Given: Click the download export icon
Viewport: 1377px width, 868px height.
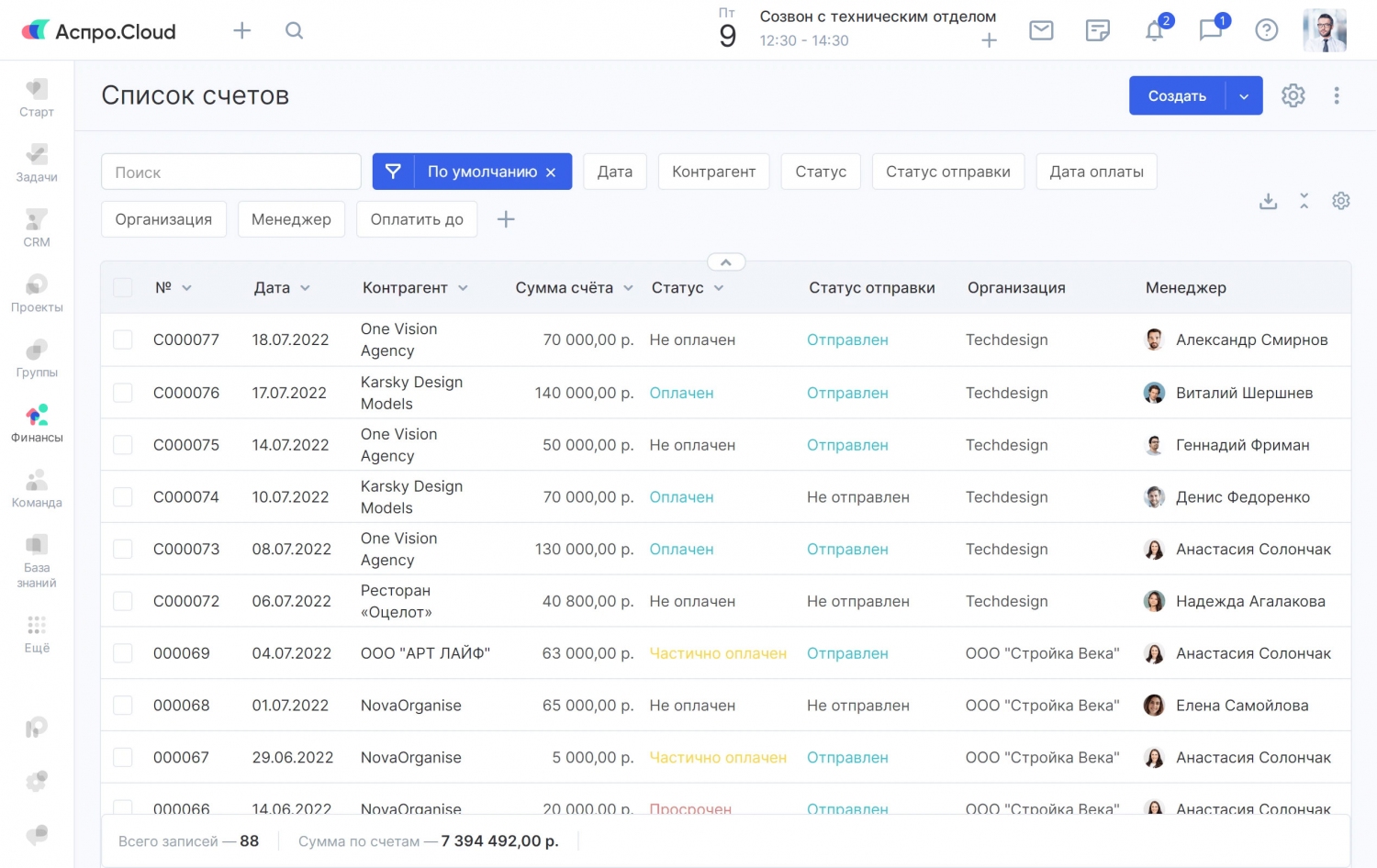Looking at the screenshot, I should [x=1268, y=201].
